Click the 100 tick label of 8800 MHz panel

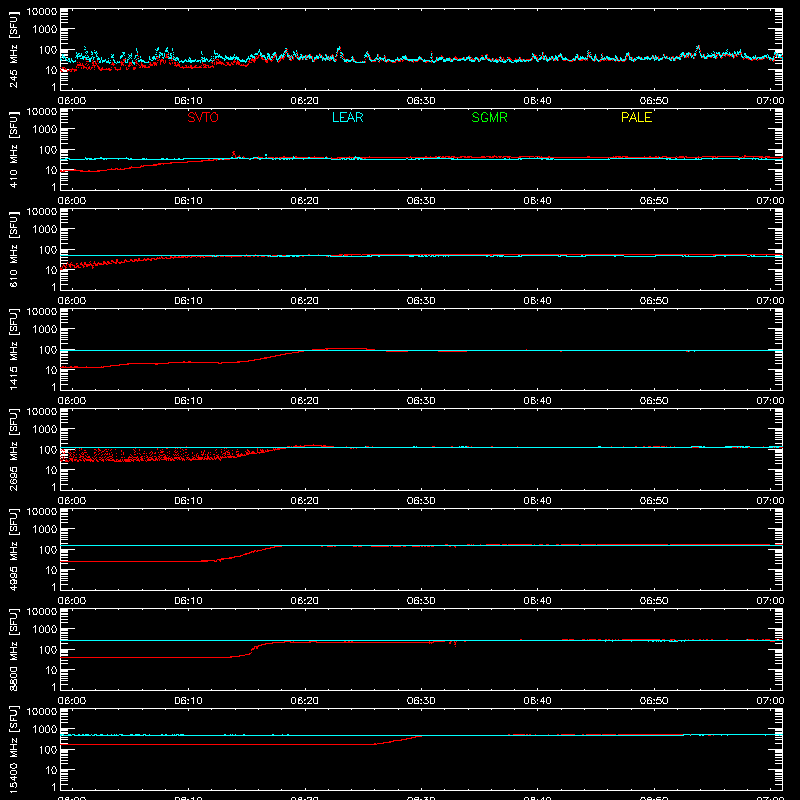(x=48, y=649)
